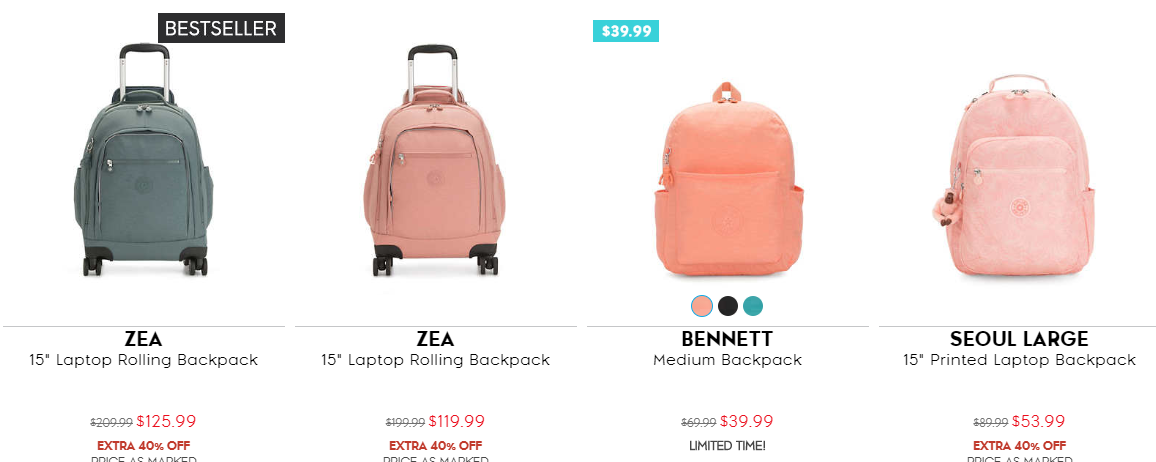1156x462 pixels.
Task: Open the grey-green Zea rolling backpack image
Action: click(x=143, y=162)
